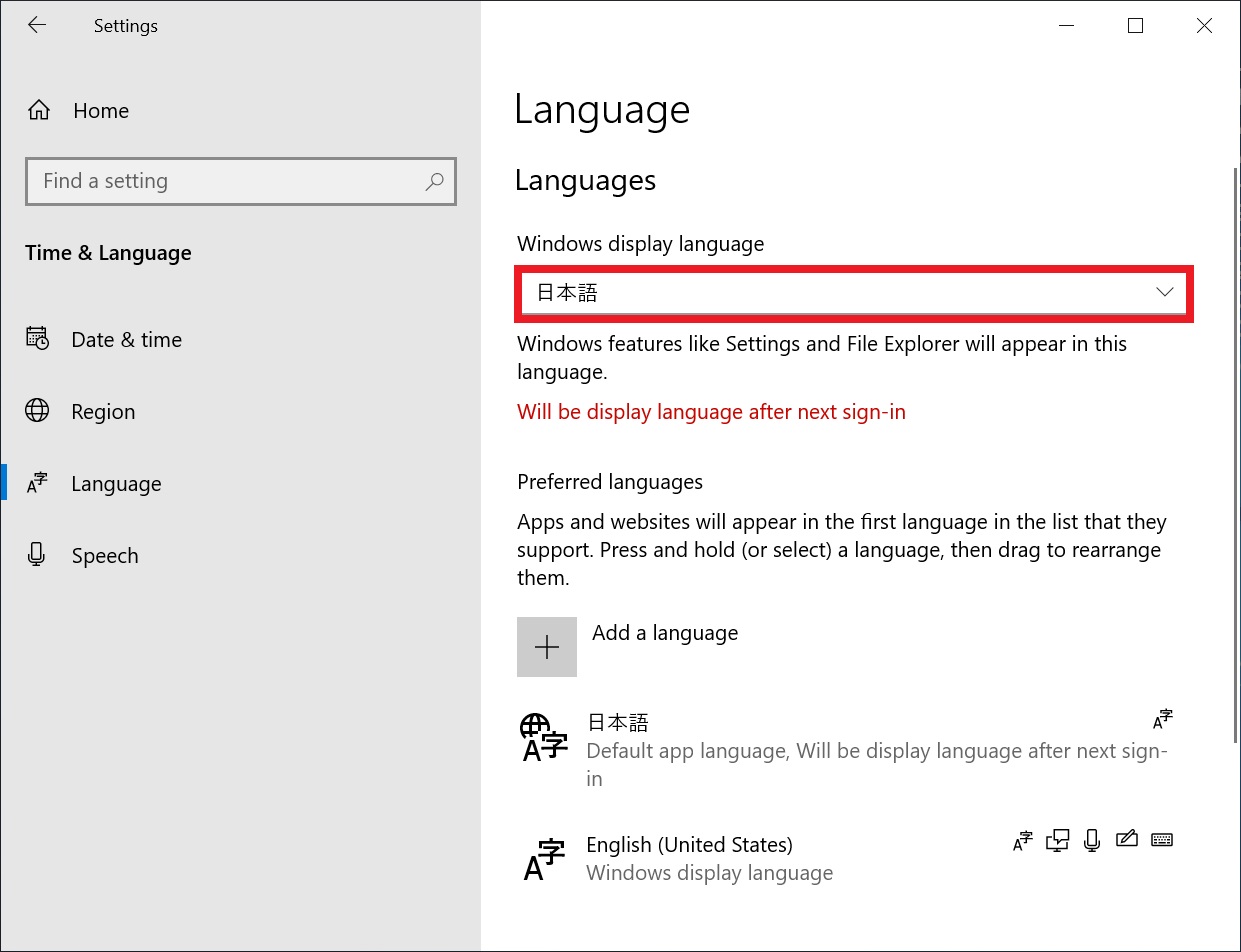1241x952 pixels.
Task: Maximize the Settings window
Action: coord(1135,26)
